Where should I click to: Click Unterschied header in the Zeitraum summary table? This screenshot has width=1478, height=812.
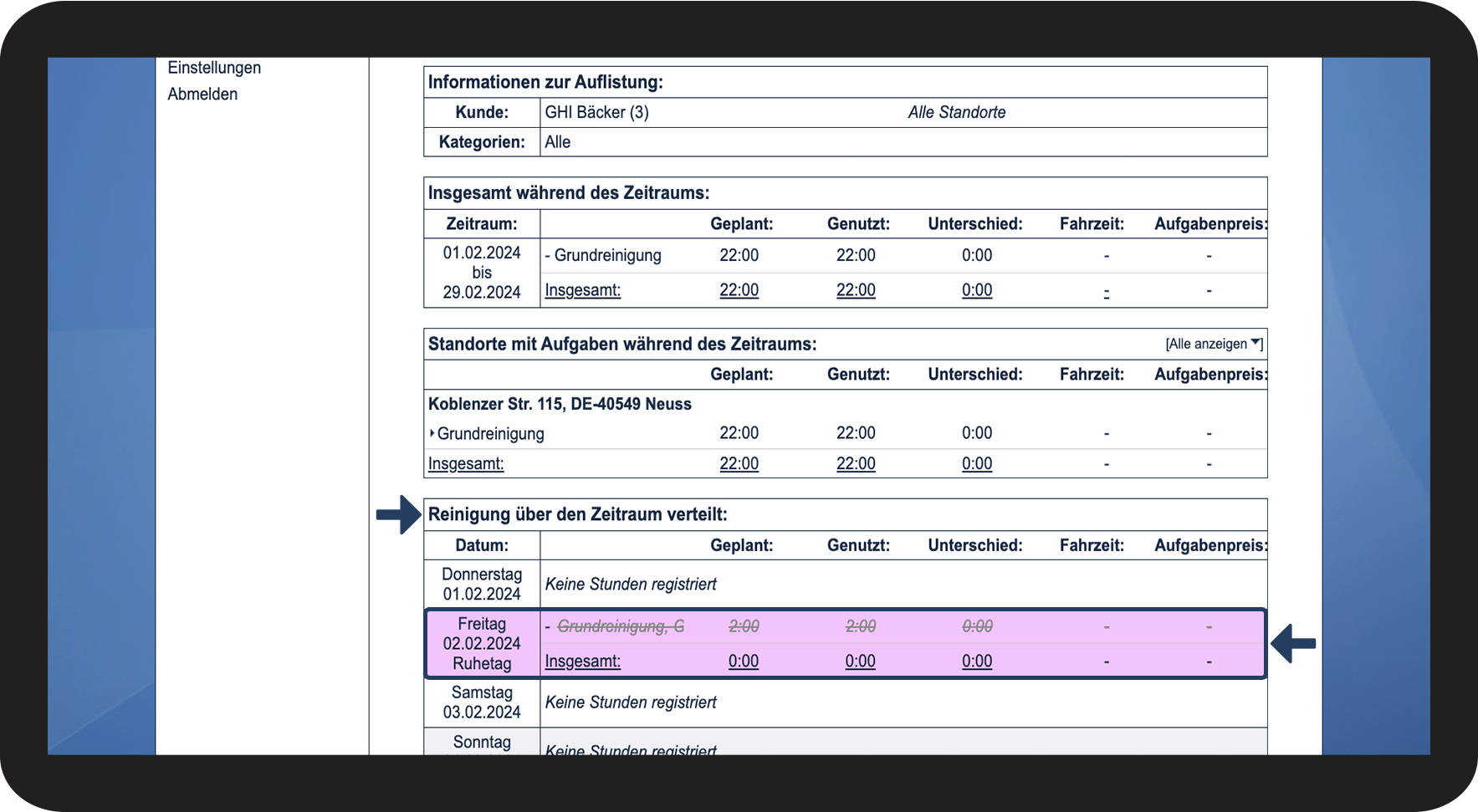(975, 224)
